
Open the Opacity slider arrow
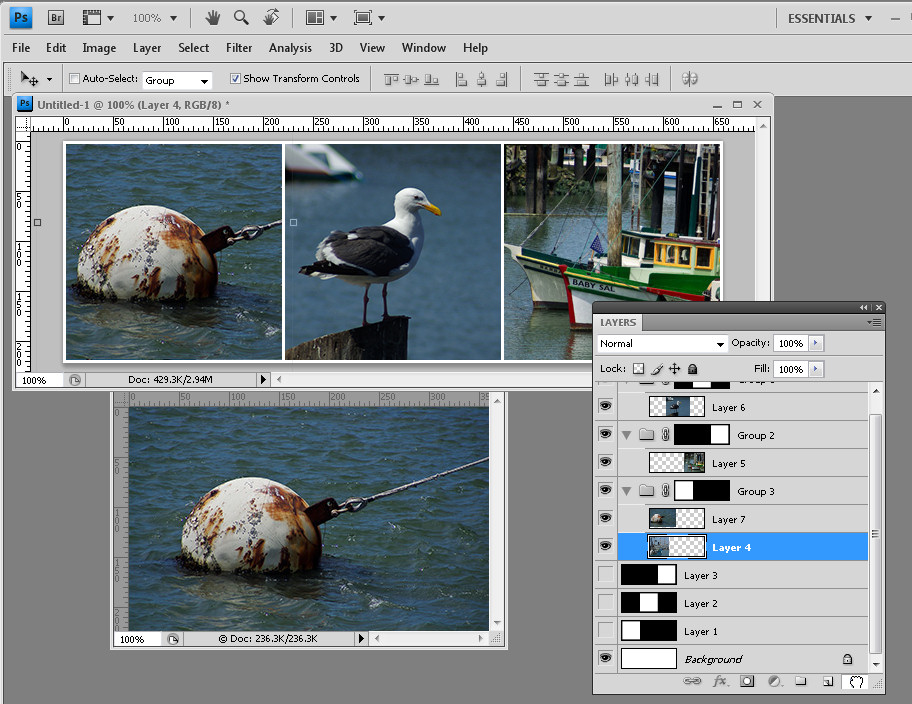pos(815,343)
